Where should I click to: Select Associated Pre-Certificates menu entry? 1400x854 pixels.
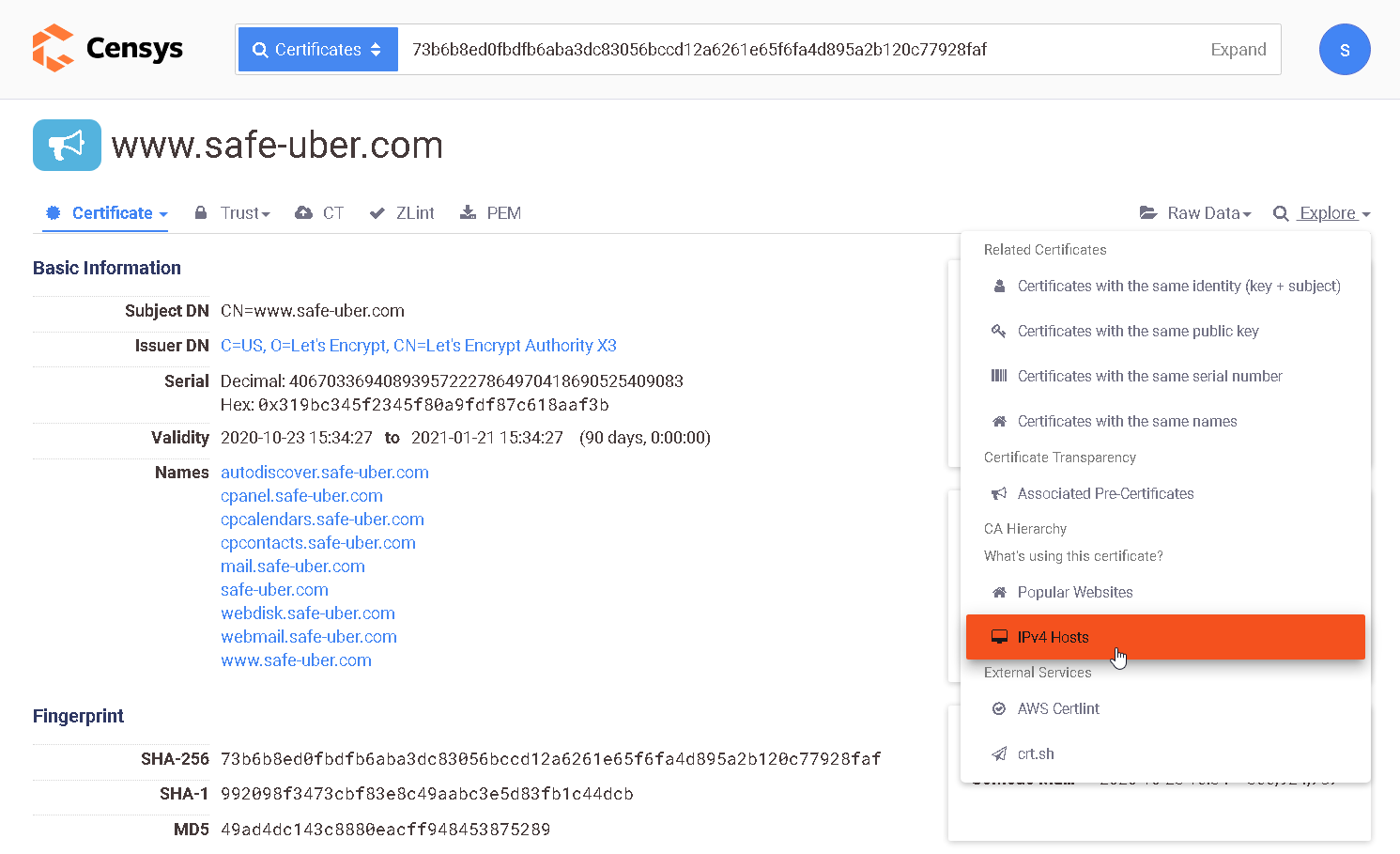coord(1105,493)
